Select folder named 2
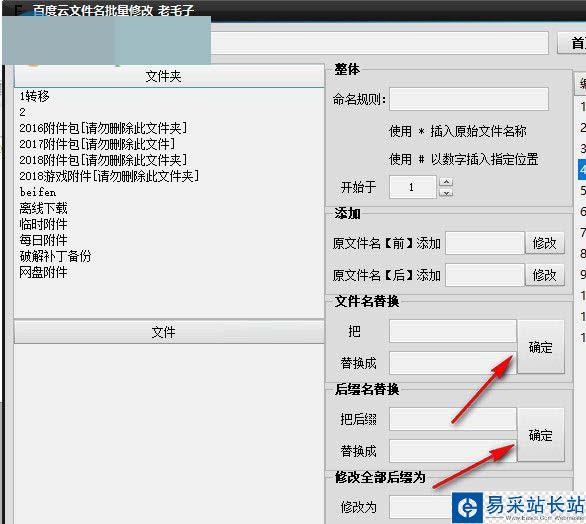The width and height of the screenshot is (586, 524). 23,112
